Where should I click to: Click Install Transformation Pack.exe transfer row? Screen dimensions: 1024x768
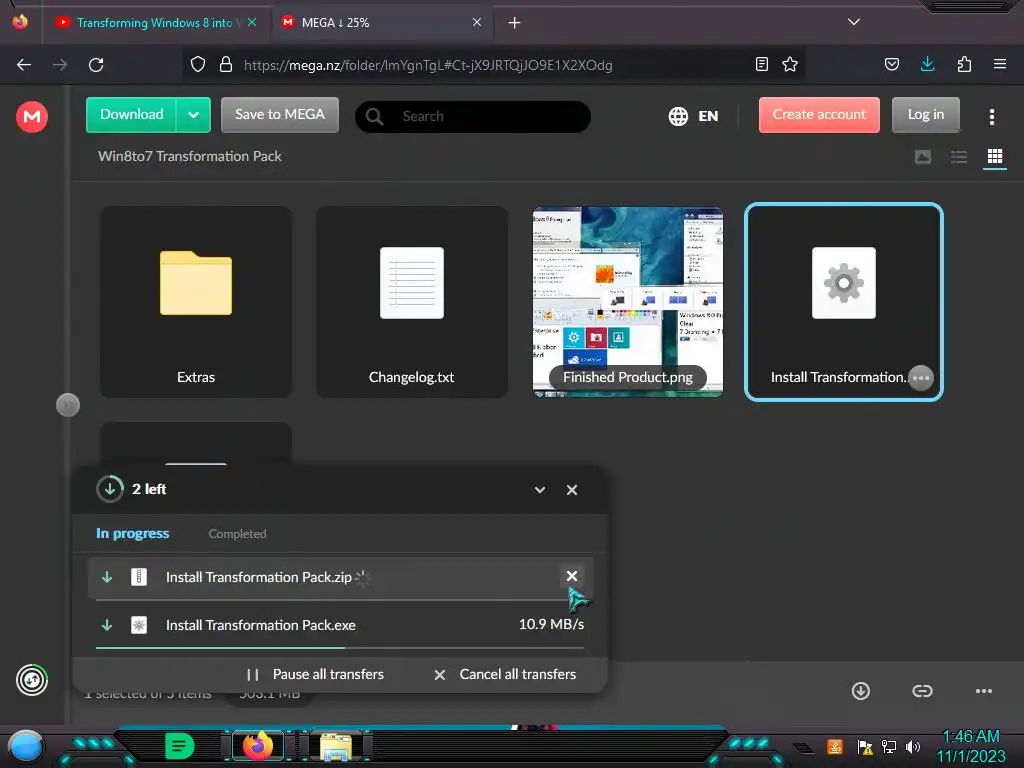(x=340, y=625)
